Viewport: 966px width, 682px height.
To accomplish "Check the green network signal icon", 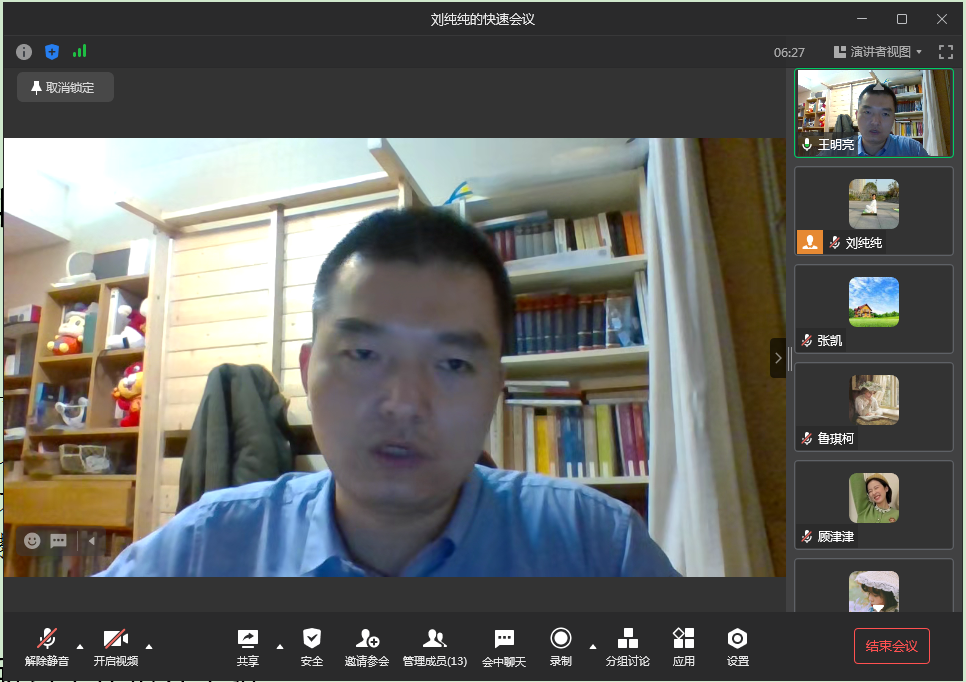I will pyautogui.click(x=79, y=51).
